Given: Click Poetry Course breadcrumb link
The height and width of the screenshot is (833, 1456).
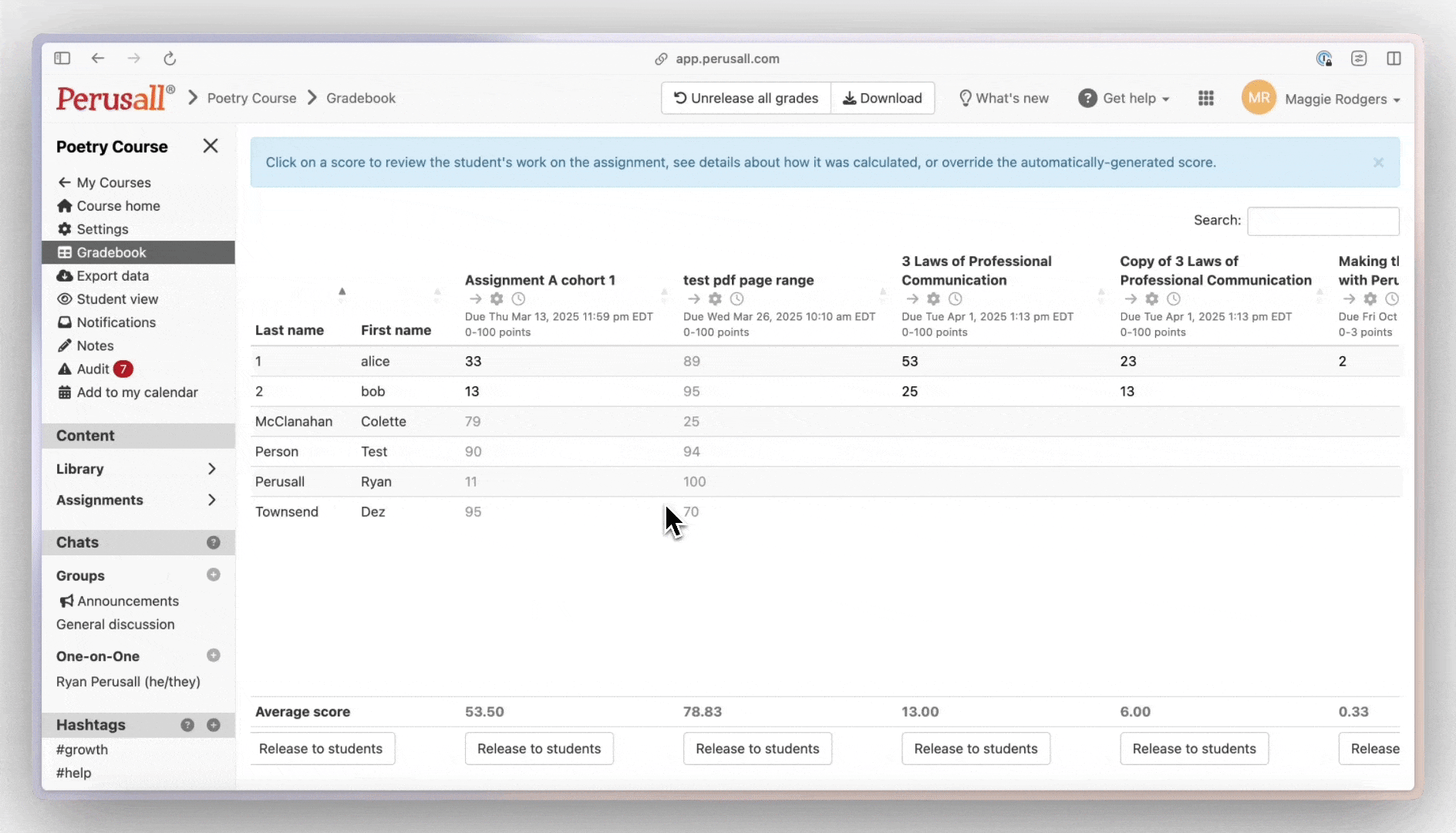Looking at the screenshot, I should click(251, 98).
